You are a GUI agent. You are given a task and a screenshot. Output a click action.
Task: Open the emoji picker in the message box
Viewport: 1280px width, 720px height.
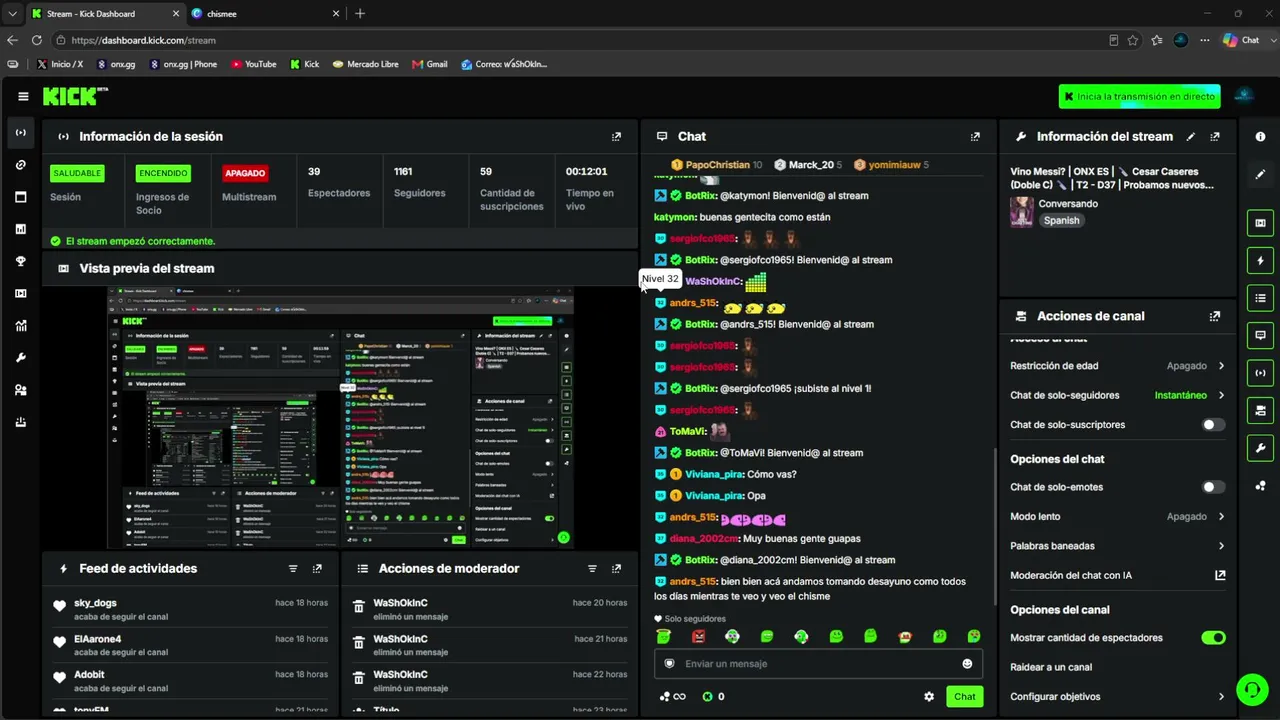coord(967,664)
